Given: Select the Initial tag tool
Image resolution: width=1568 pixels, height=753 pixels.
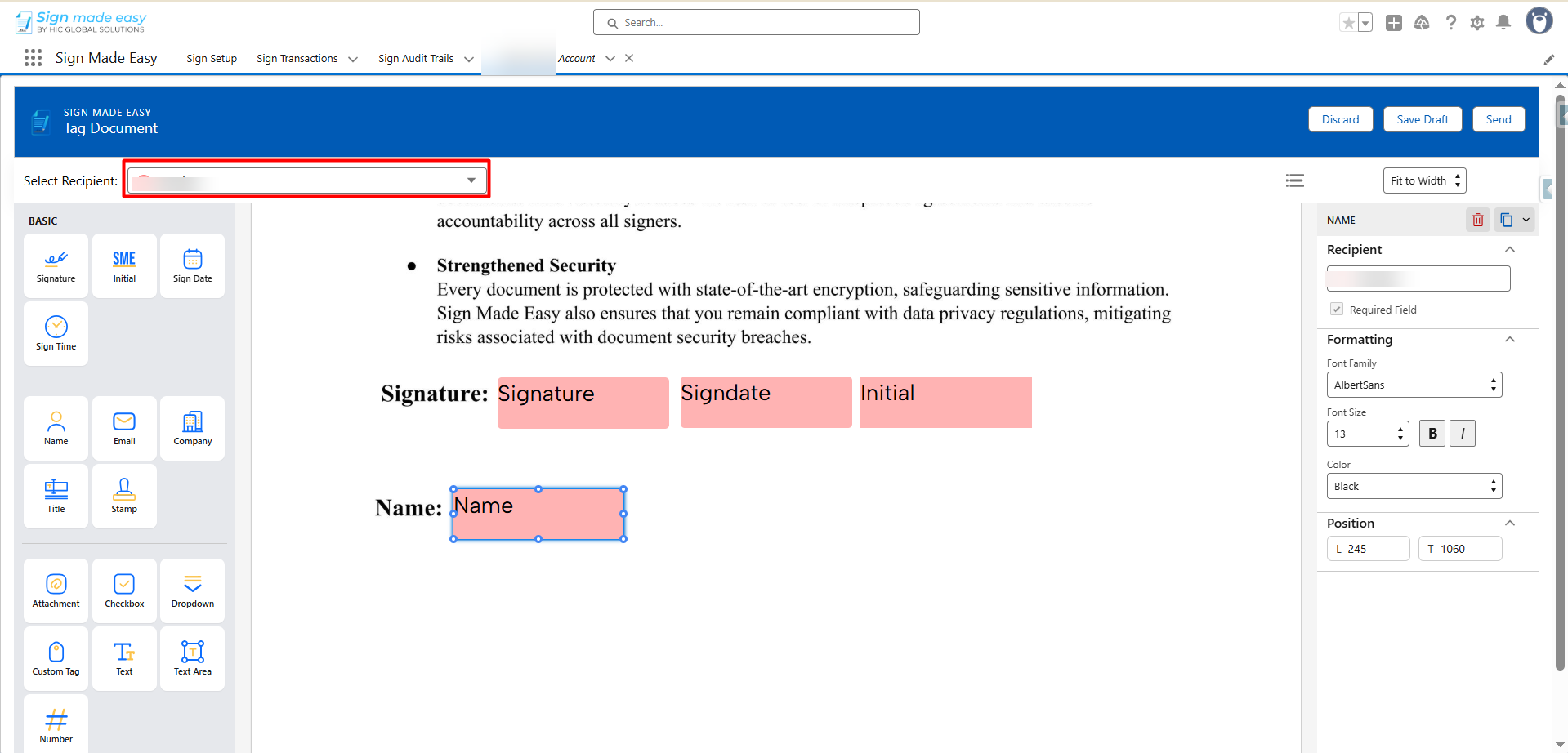Looking at the screenshot, I should [124, 266].
